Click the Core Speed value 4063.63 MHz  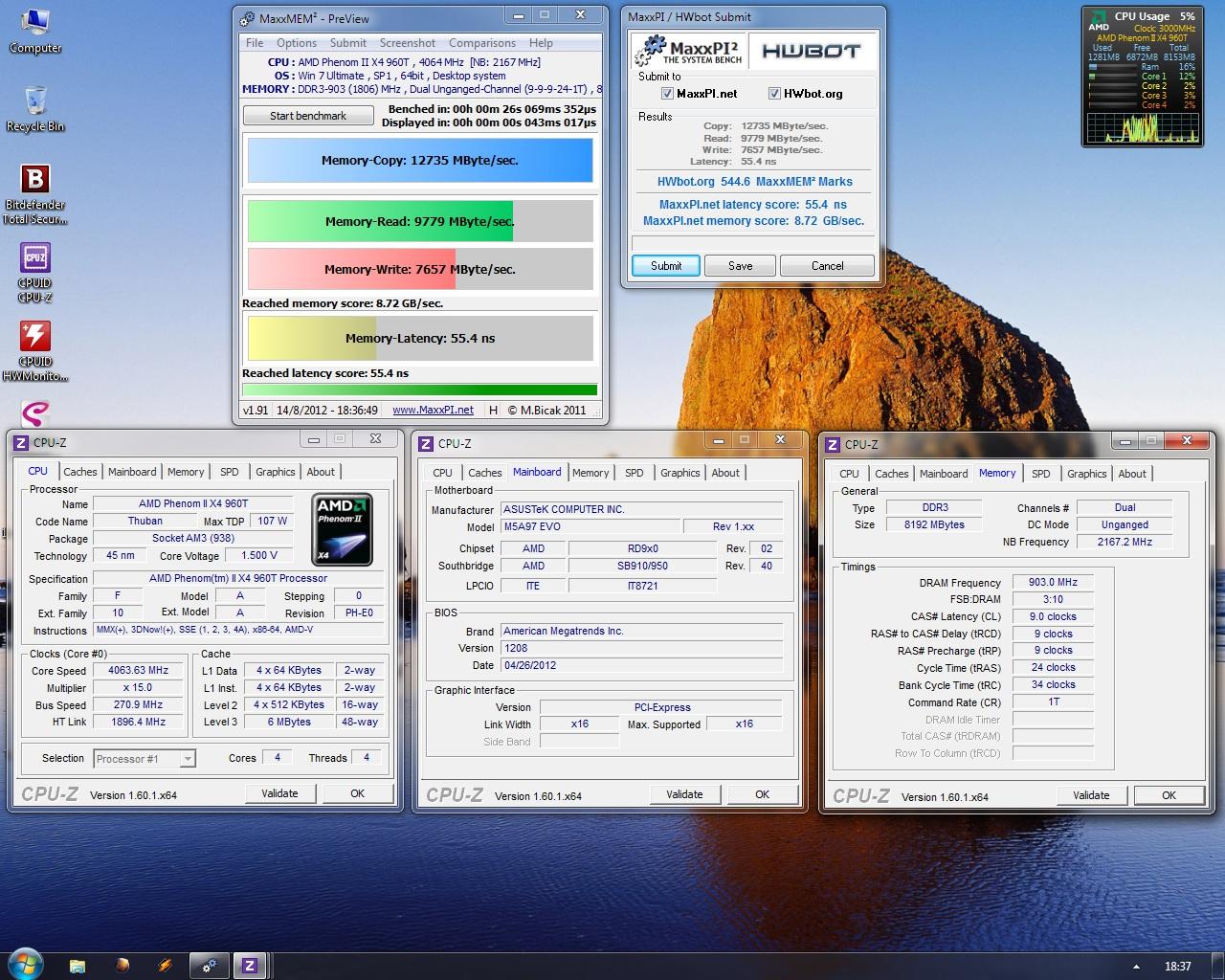point(138,671)
